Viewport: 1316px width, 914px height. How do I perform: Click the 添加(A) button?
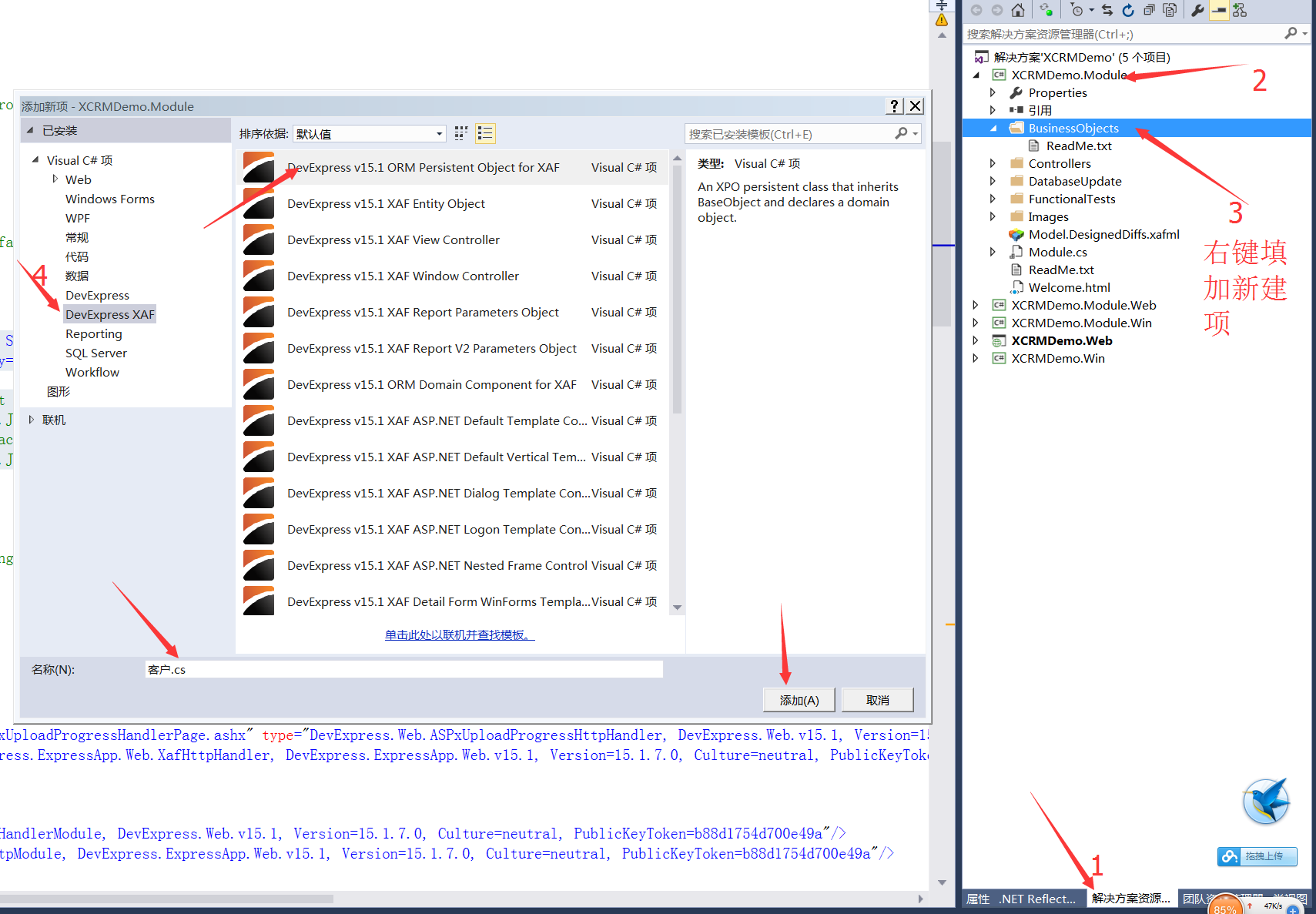pos(799,700)
